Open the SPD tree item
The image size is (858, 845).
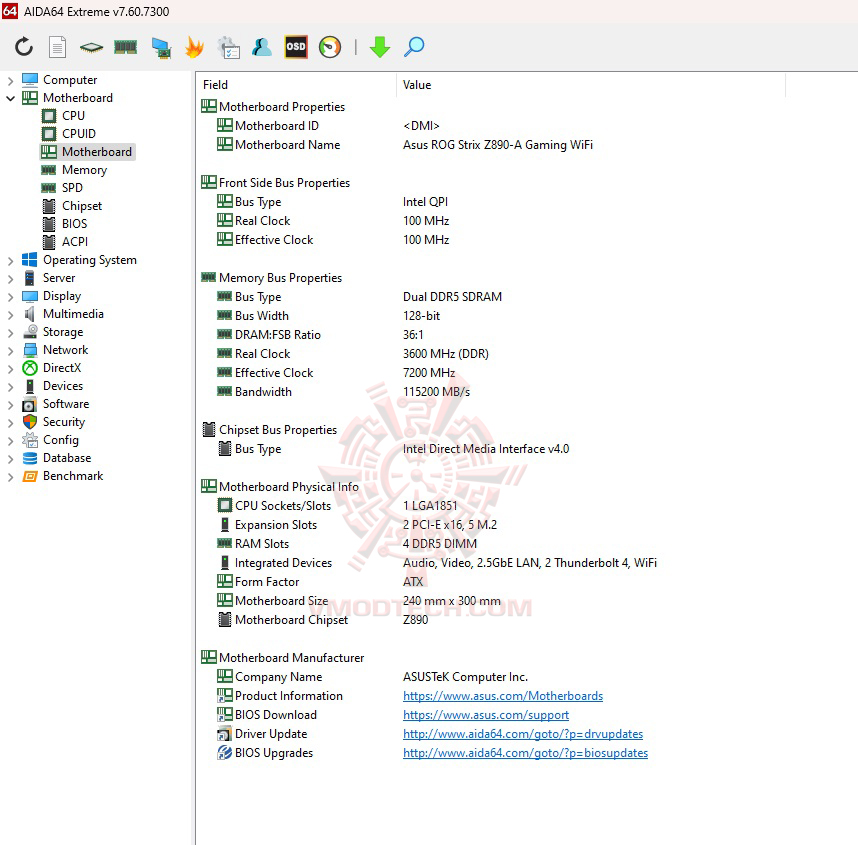72,188
